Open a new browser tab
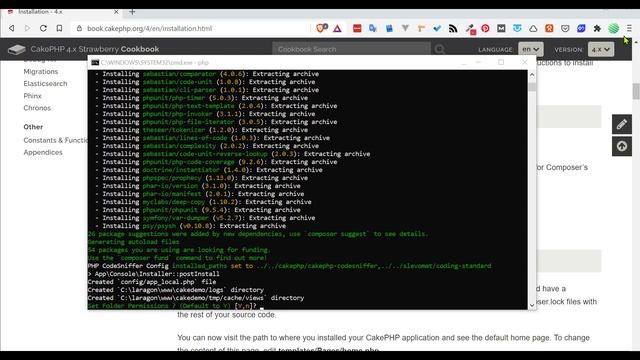The height and width of the screenshot is (360, 640). click(x=132, y=12)
